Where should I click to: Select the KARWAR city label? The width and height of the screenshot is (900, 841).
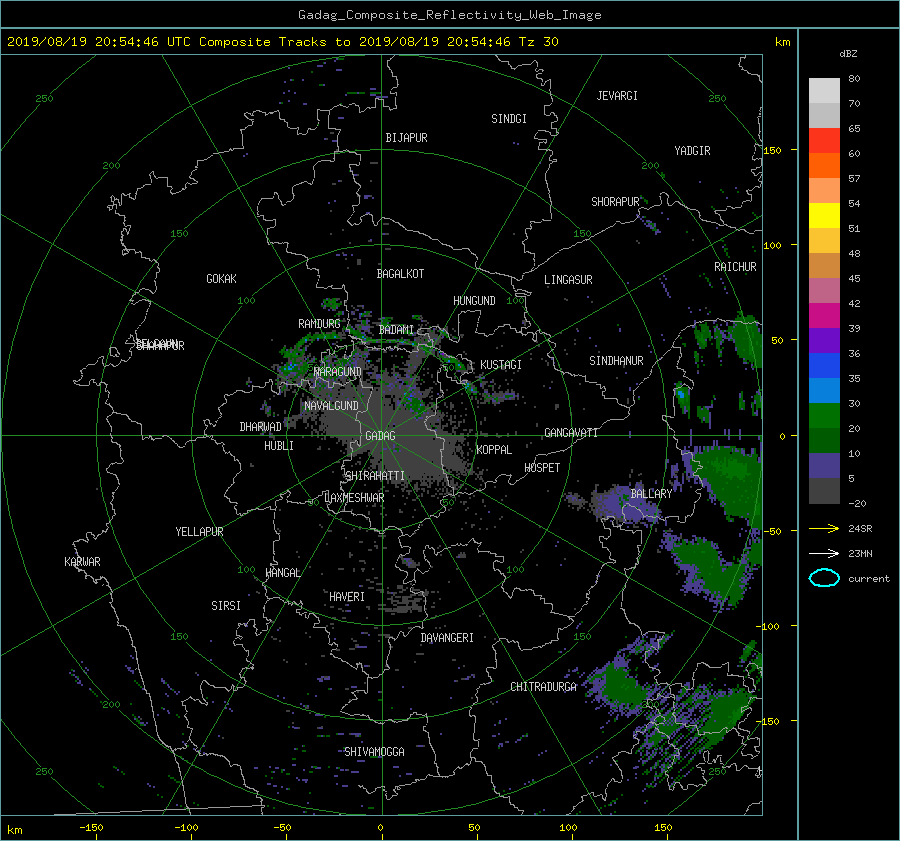82,562
